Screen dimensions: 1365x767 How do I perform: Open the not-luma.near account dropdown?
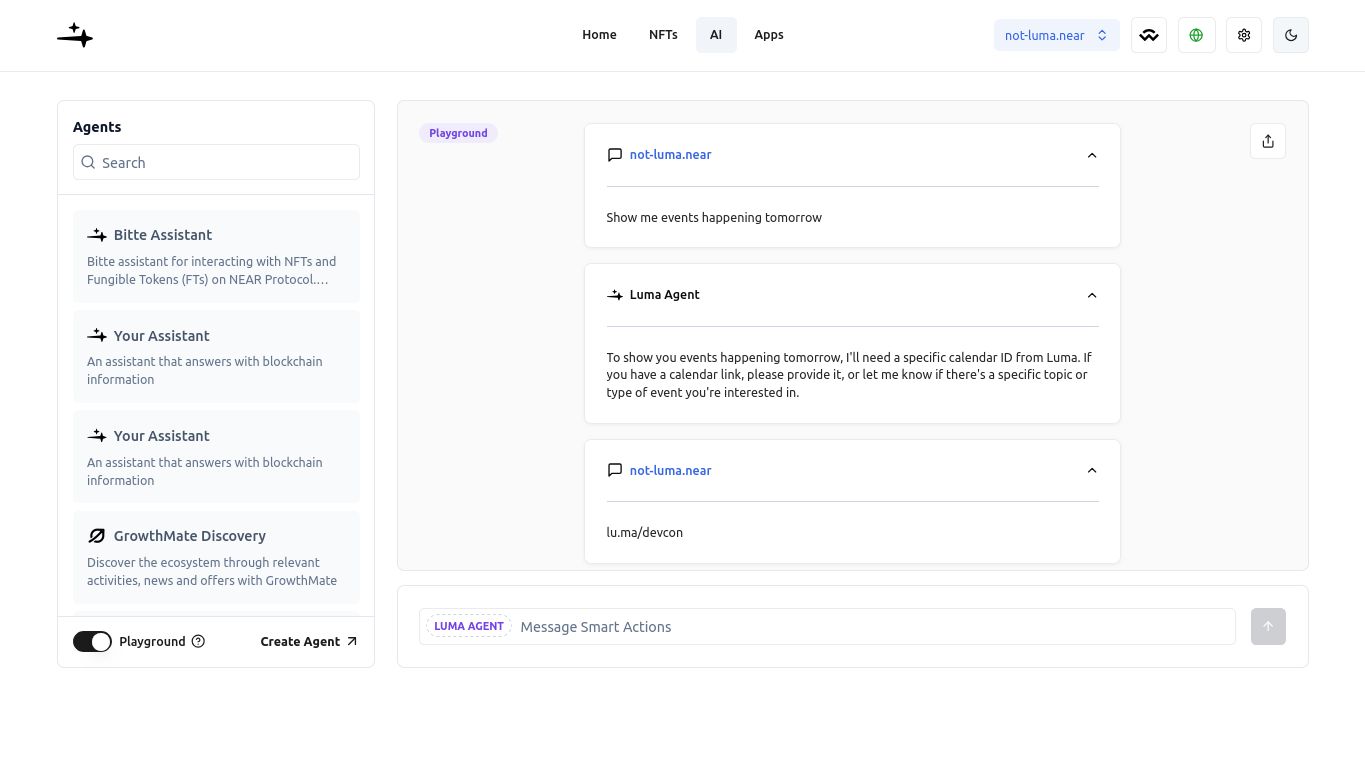coord(1056,35)
